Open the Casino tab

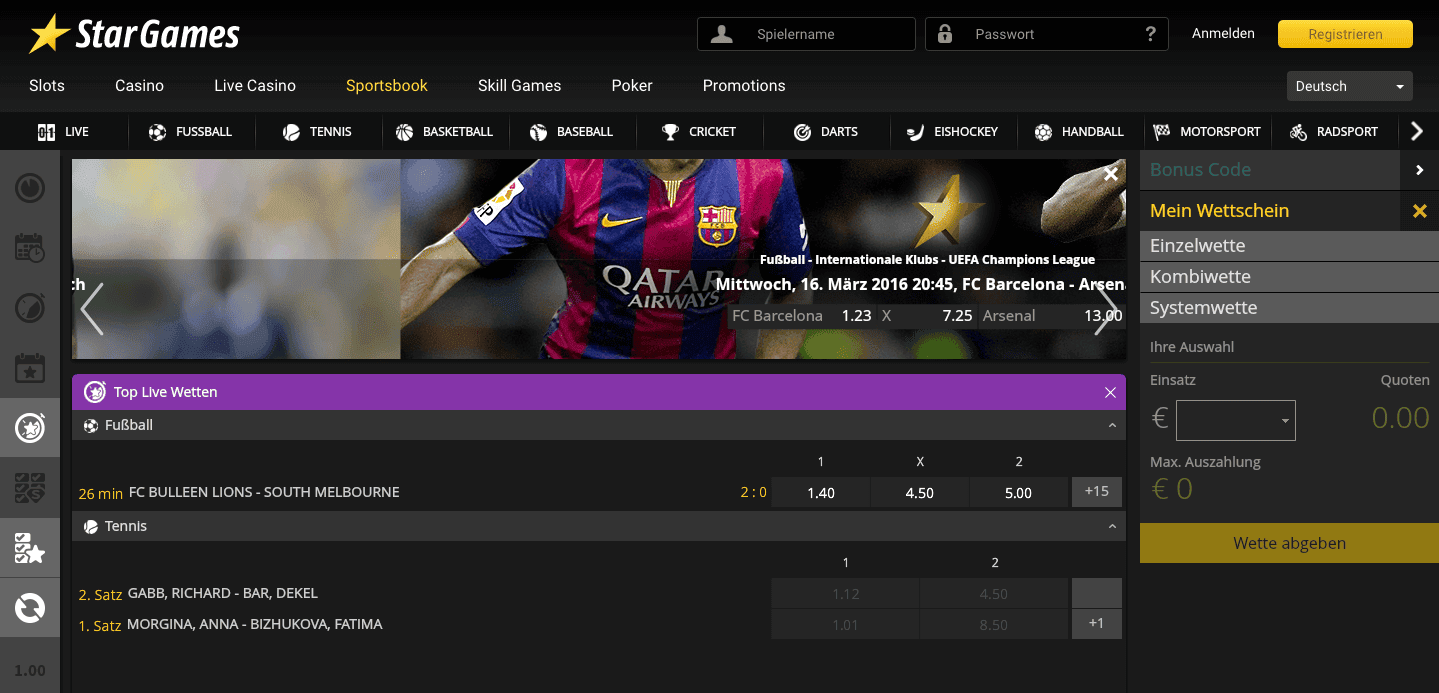[139, 86]
